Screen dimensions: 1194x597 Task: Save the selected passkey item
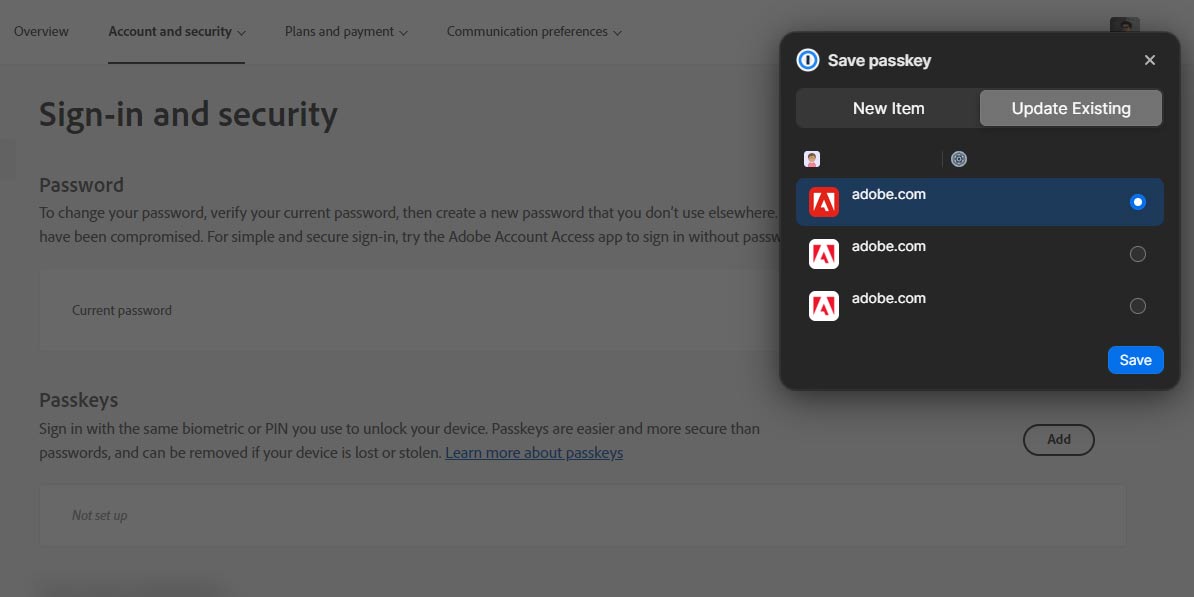tap(1135, 360)
